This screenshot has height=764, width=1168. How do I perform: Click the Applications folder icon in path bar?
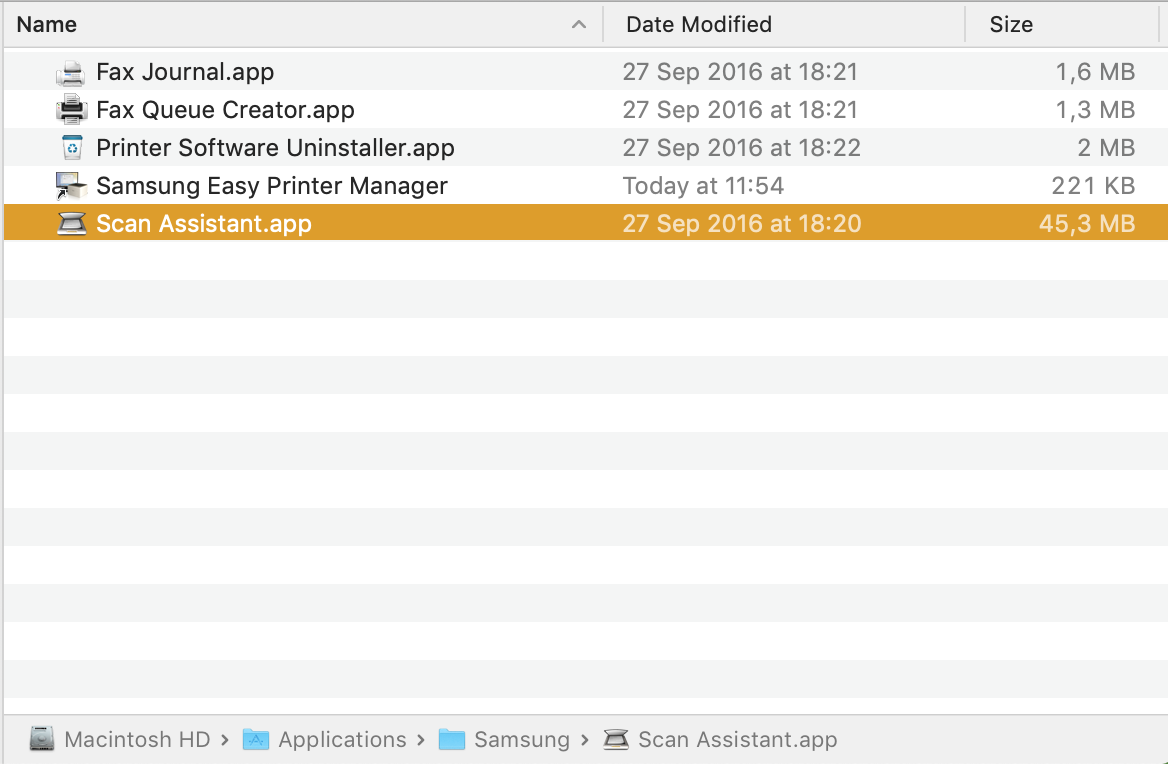257,740
